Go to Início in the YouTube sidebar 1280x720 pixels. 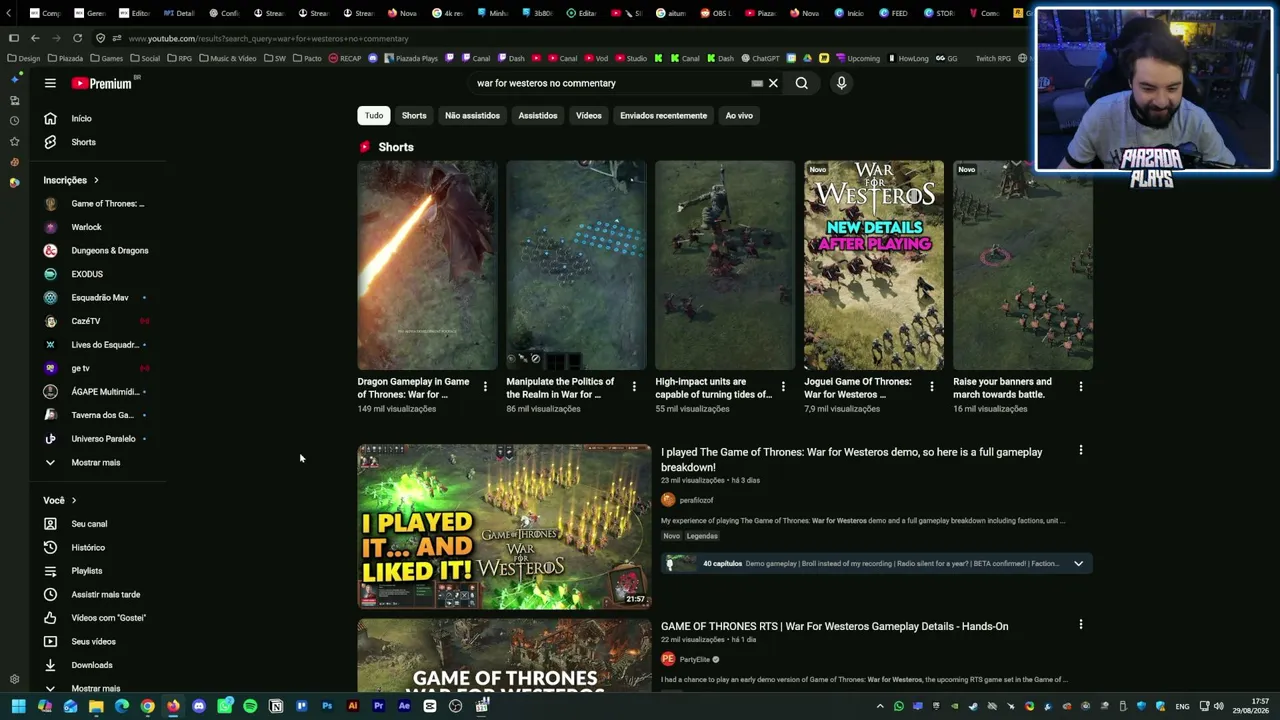click(100, 118)
